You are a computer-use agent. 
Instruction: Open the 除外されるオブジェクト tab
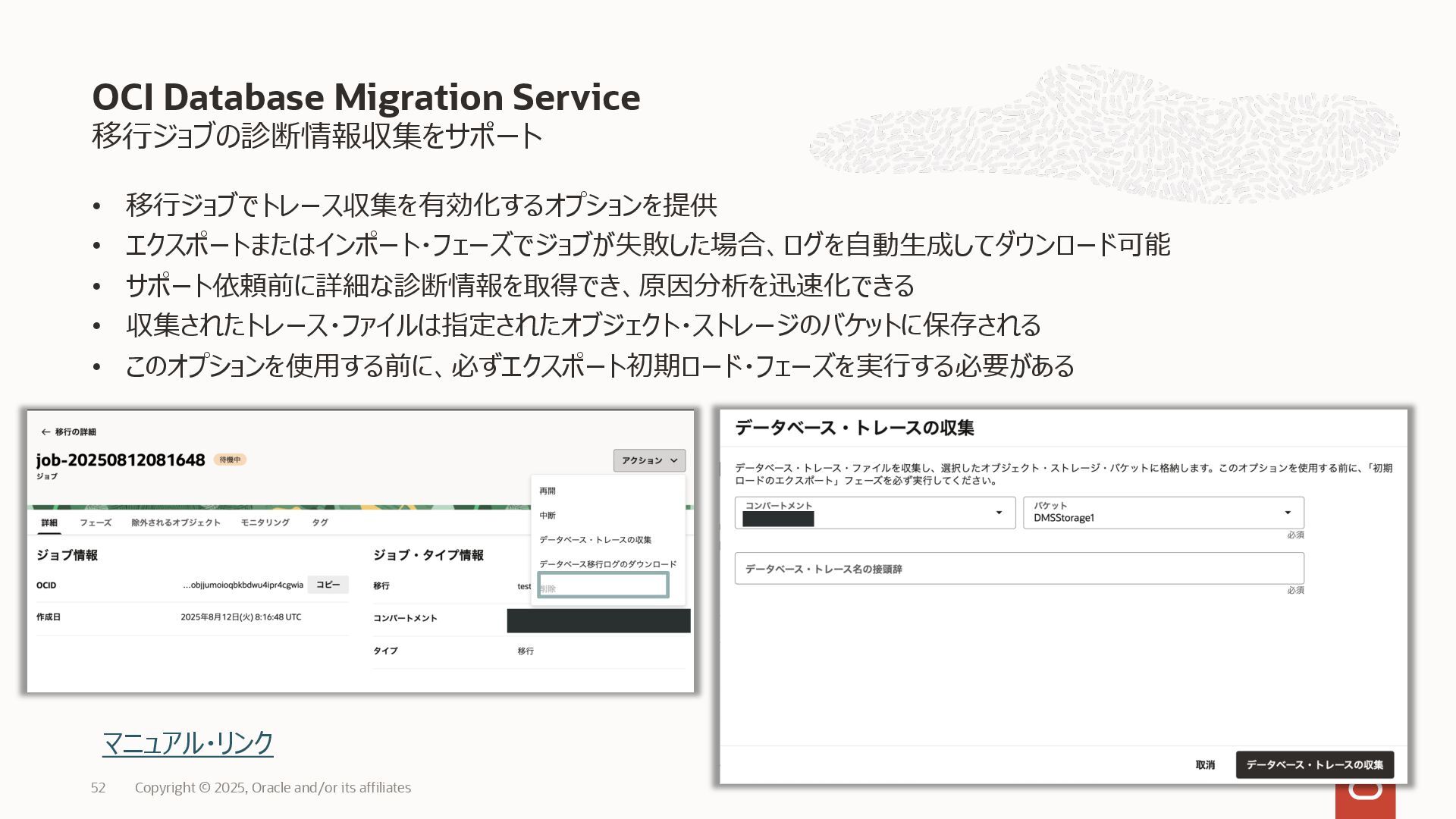[176, 522]
